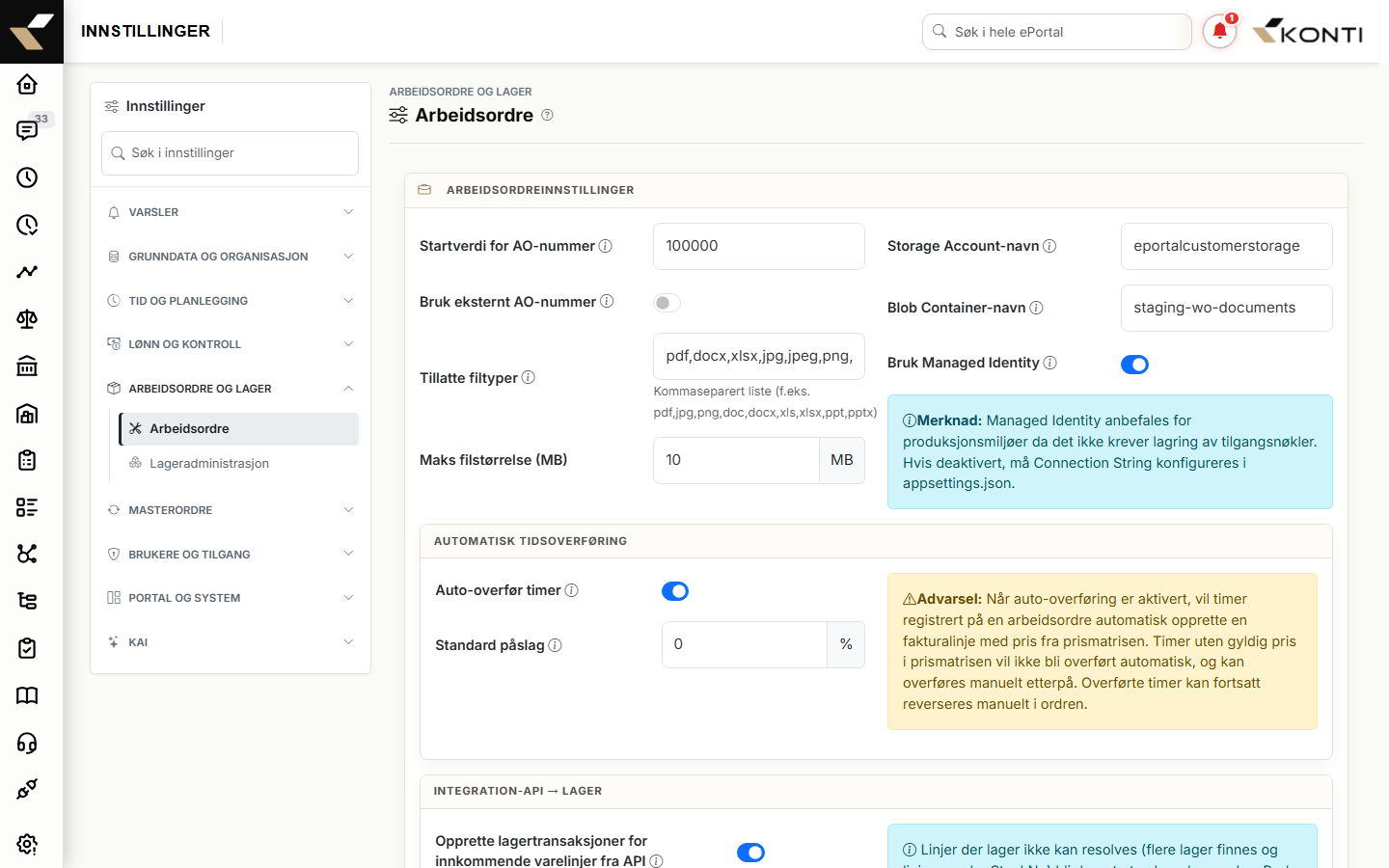Click the plain clock icon in sidebar
The height and width of the screenshot is (868, 1389).
click(x=27, y=177)
